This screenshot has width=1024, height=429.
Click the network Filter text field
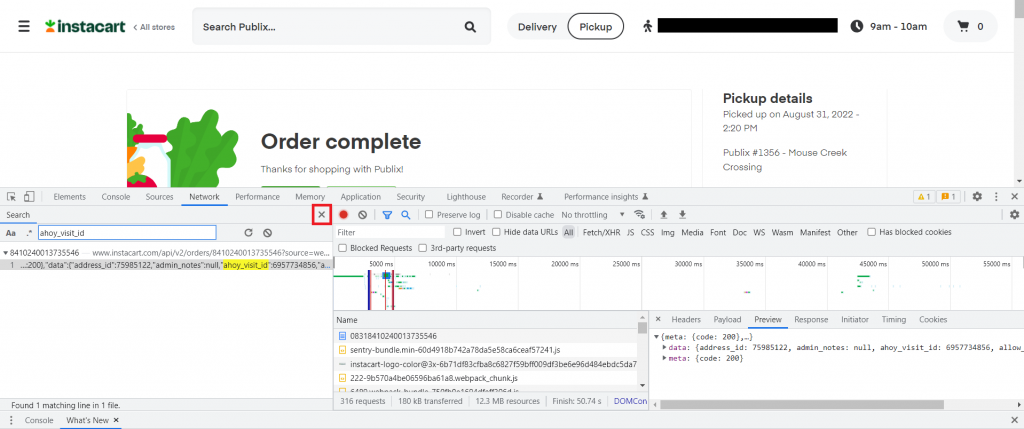(390, 232)
